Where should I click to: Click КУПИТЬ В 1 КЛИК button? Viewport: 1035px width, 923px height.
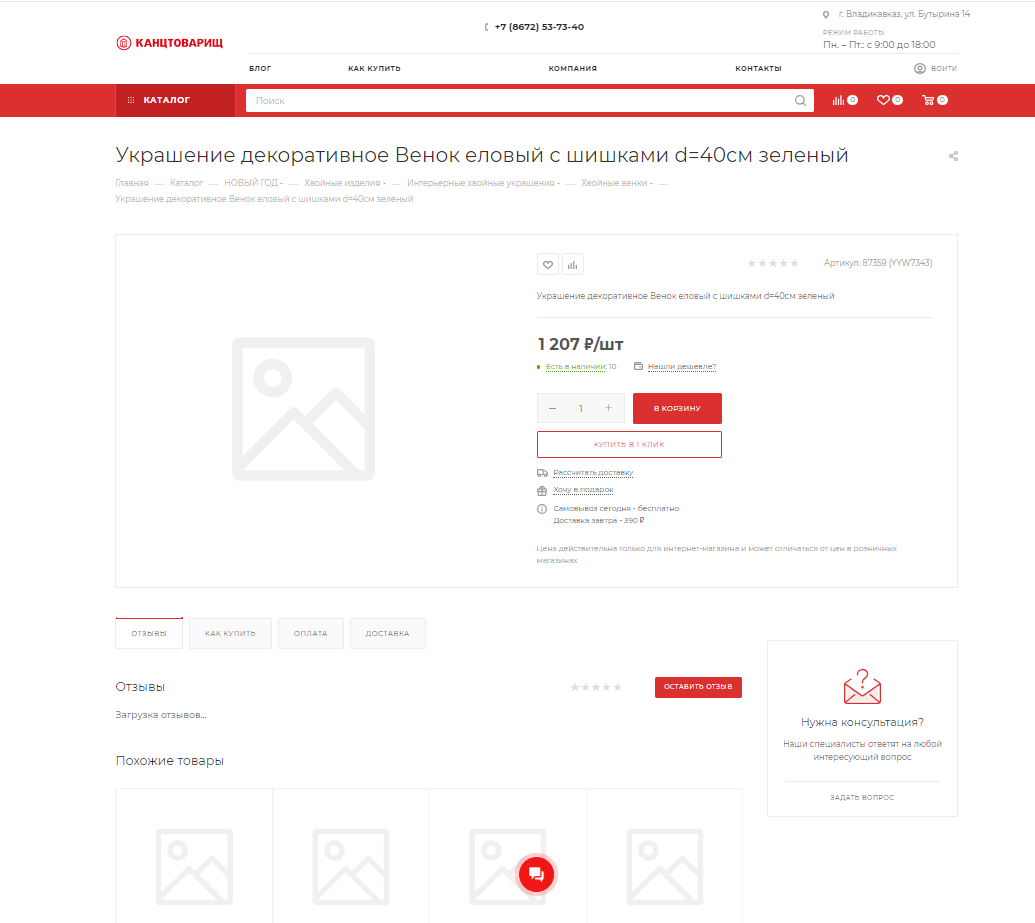coord(629,444)
